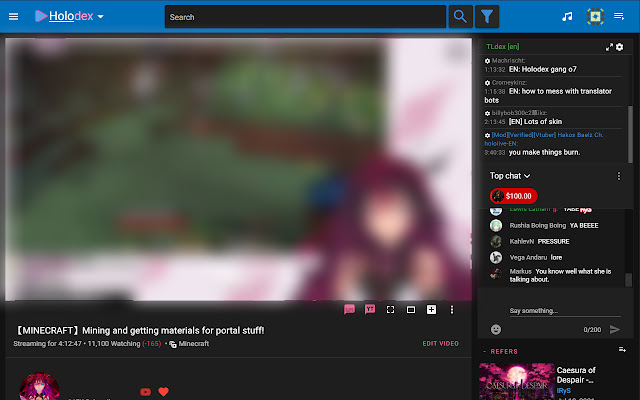The width and height of the screenshot is (640, 400).
Task: Open the channel's YouTube icon link
Action: tap(145, 392)
